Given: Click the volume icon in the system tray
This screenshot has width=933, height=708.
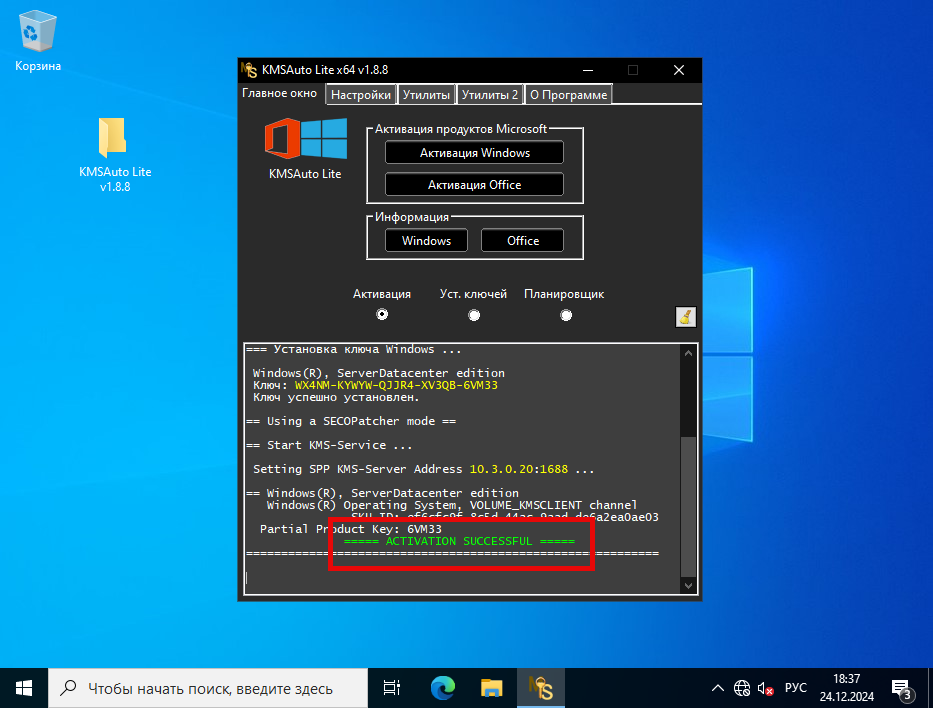Looking at the screenshot, I should point(762,687).
